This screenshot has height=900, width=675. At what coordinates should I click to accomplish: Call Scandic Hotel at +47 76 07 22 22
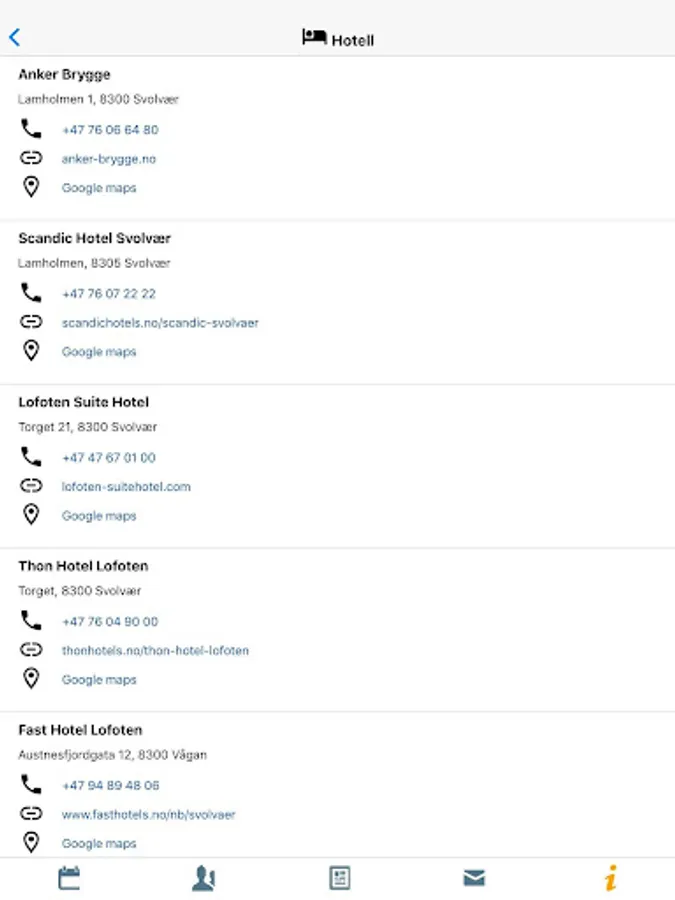(109, 294)
